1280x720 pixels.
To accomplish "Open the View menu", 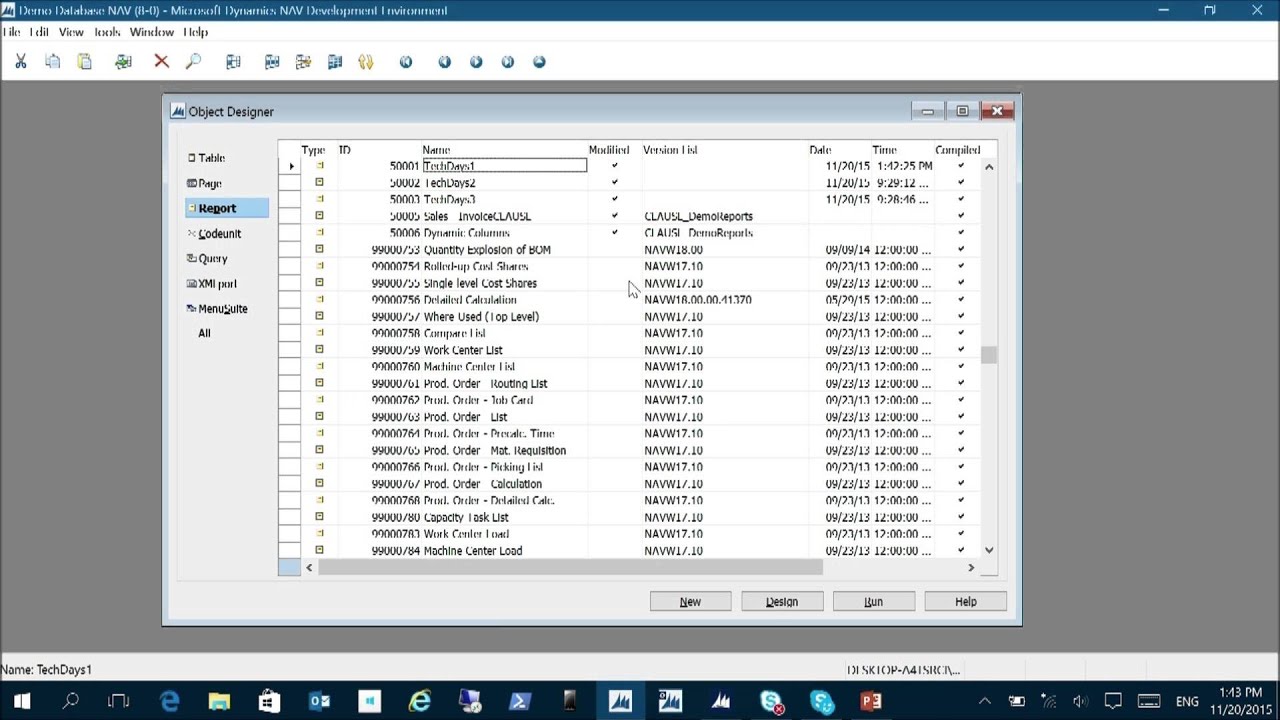I will point(71,32).
